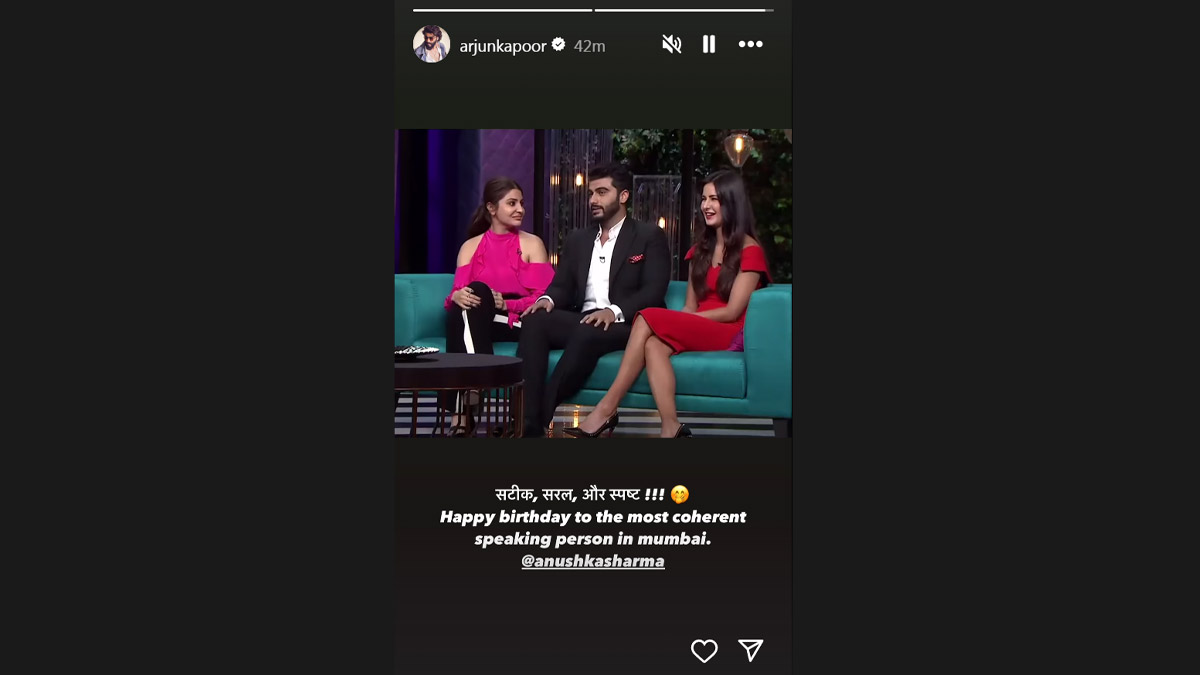Like the story with the heart icon
The image size is (1200, 675).
point(705,651)
